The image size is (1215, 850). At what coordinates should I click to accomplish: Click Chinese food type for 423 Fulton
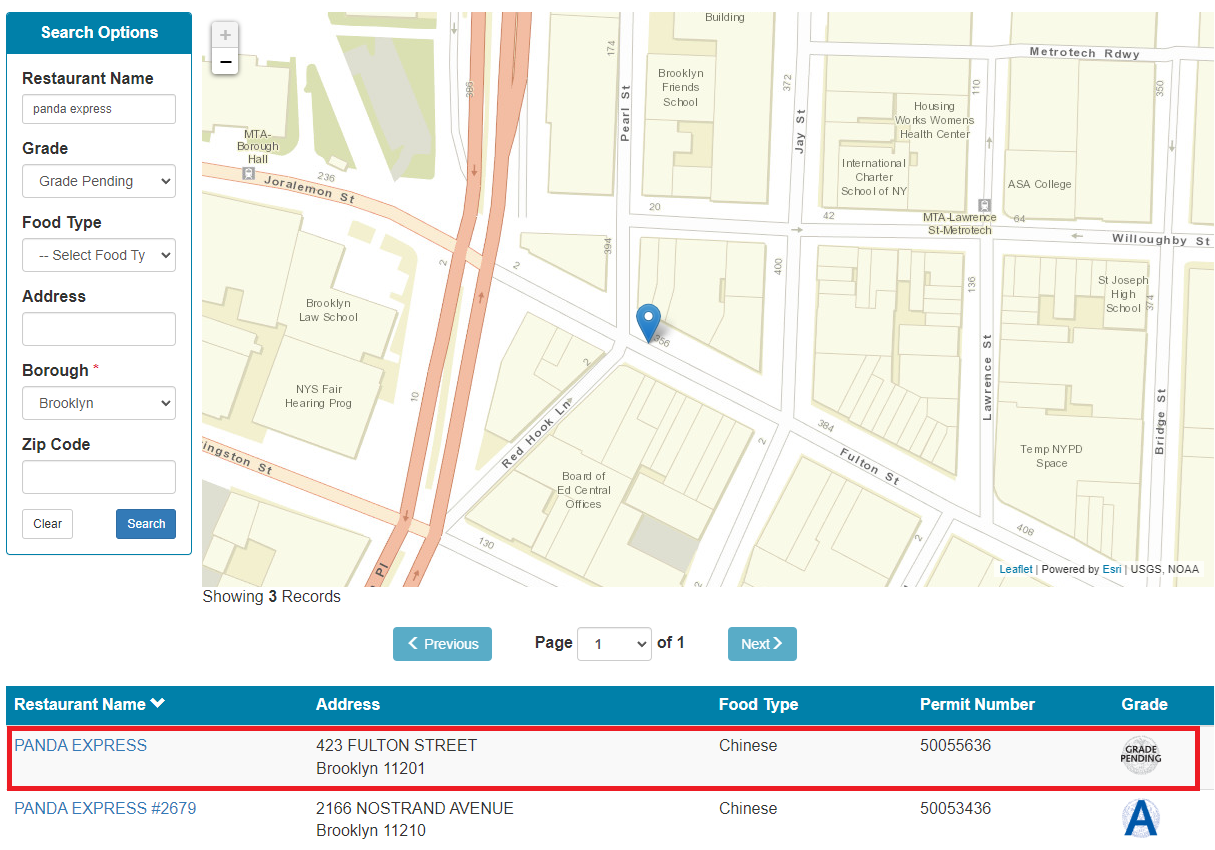[748, 745]
